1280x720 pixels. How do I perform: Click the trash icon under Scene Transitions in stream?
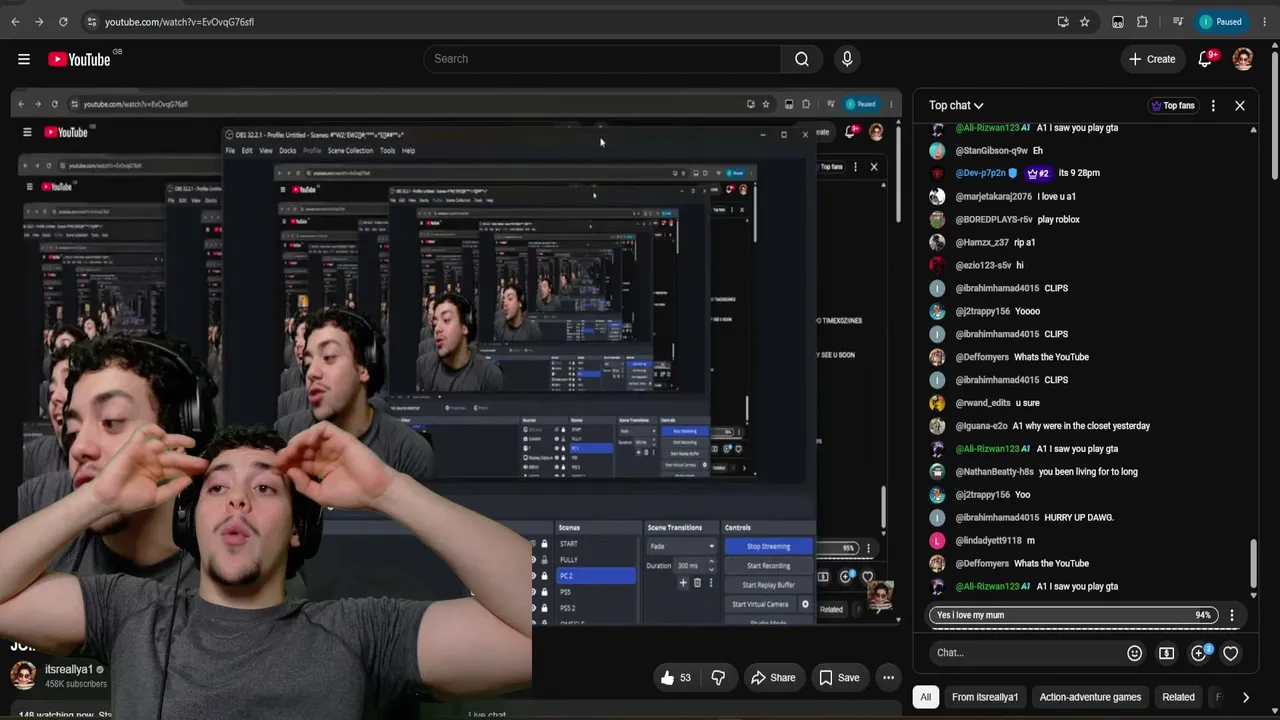tap(697, 583)
